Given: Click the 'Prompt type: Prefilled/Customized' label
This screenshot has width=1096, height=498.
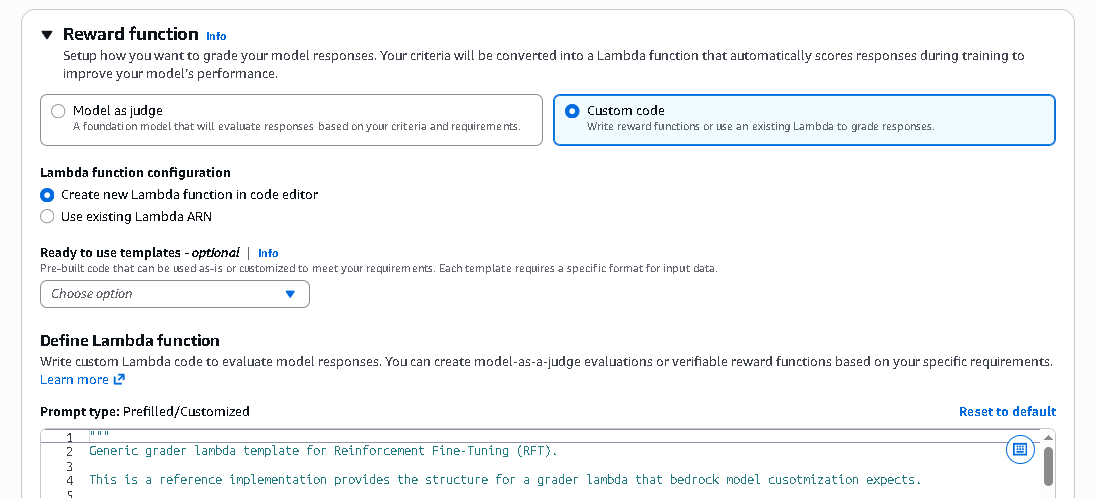Looking at the screenshot, I should coord(145,411).
